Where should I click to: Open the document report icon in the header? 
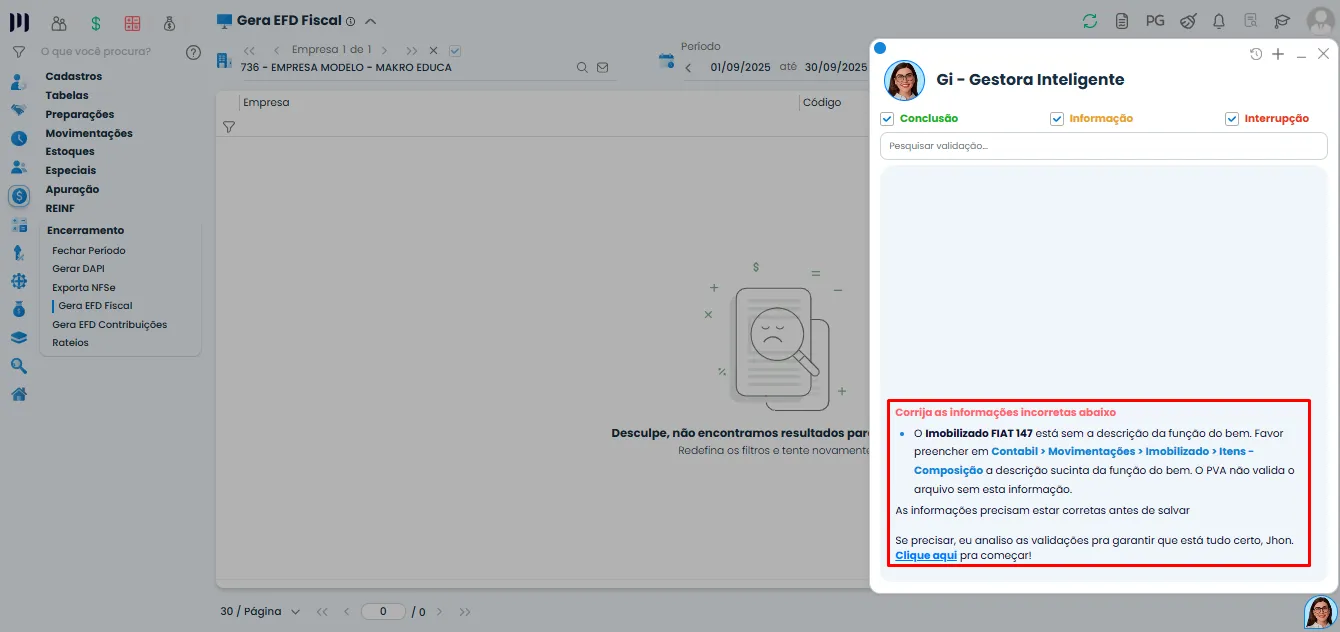click(1121, 19)
